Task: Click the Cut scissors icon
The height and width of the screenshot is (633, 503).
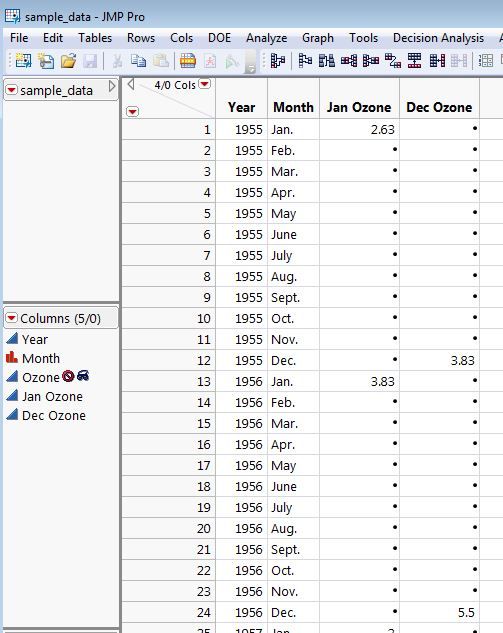Action: tap(117, 61)
